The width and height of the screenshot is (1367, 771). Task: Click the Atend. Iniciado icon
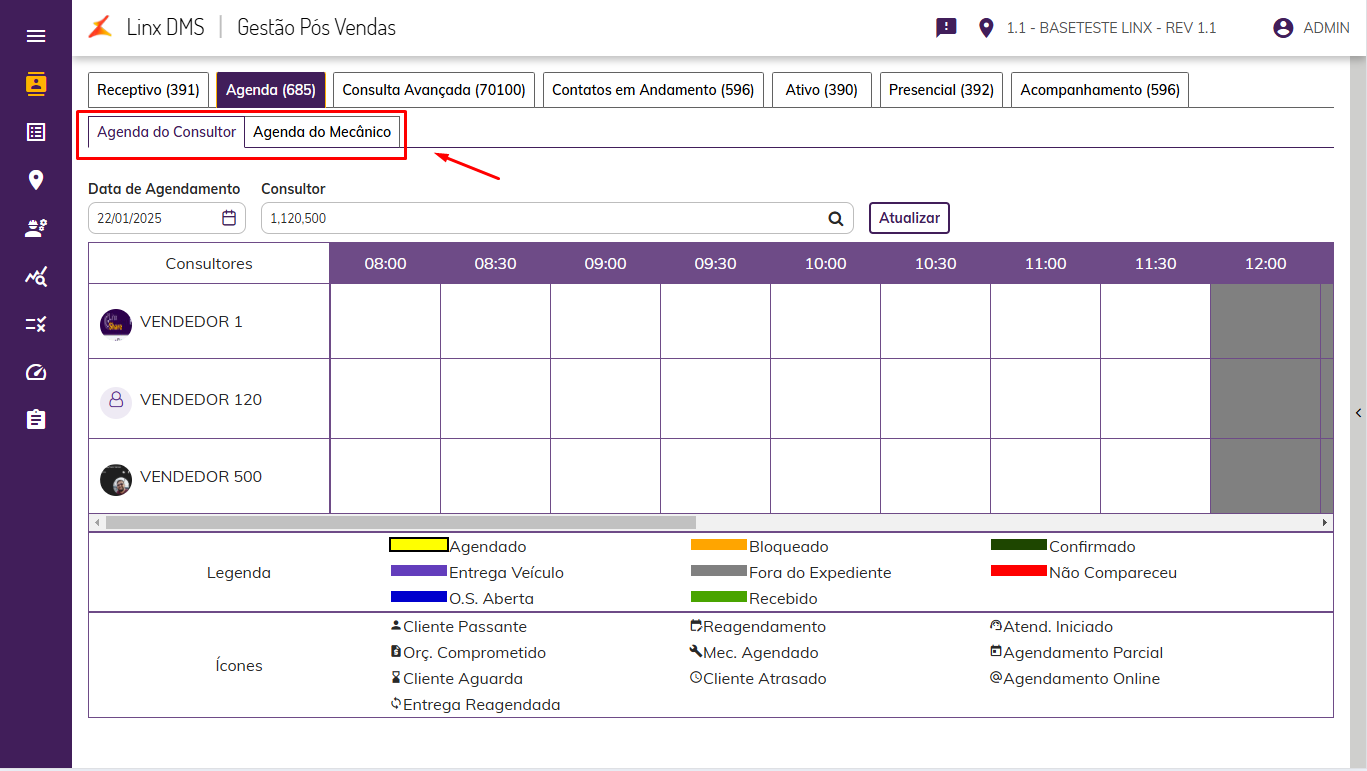point(996,626)
